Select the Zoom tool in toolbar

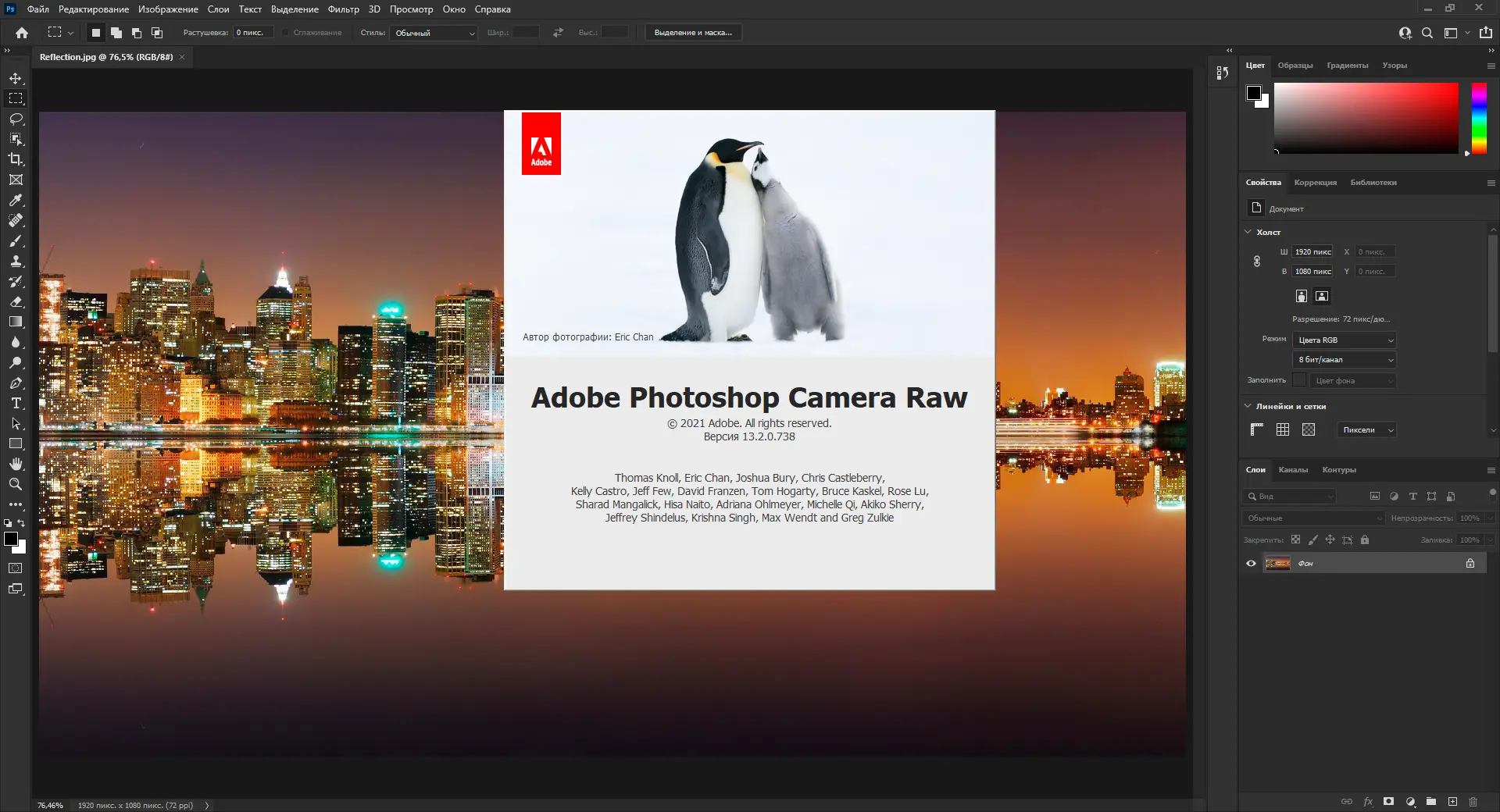pos(16,485)
